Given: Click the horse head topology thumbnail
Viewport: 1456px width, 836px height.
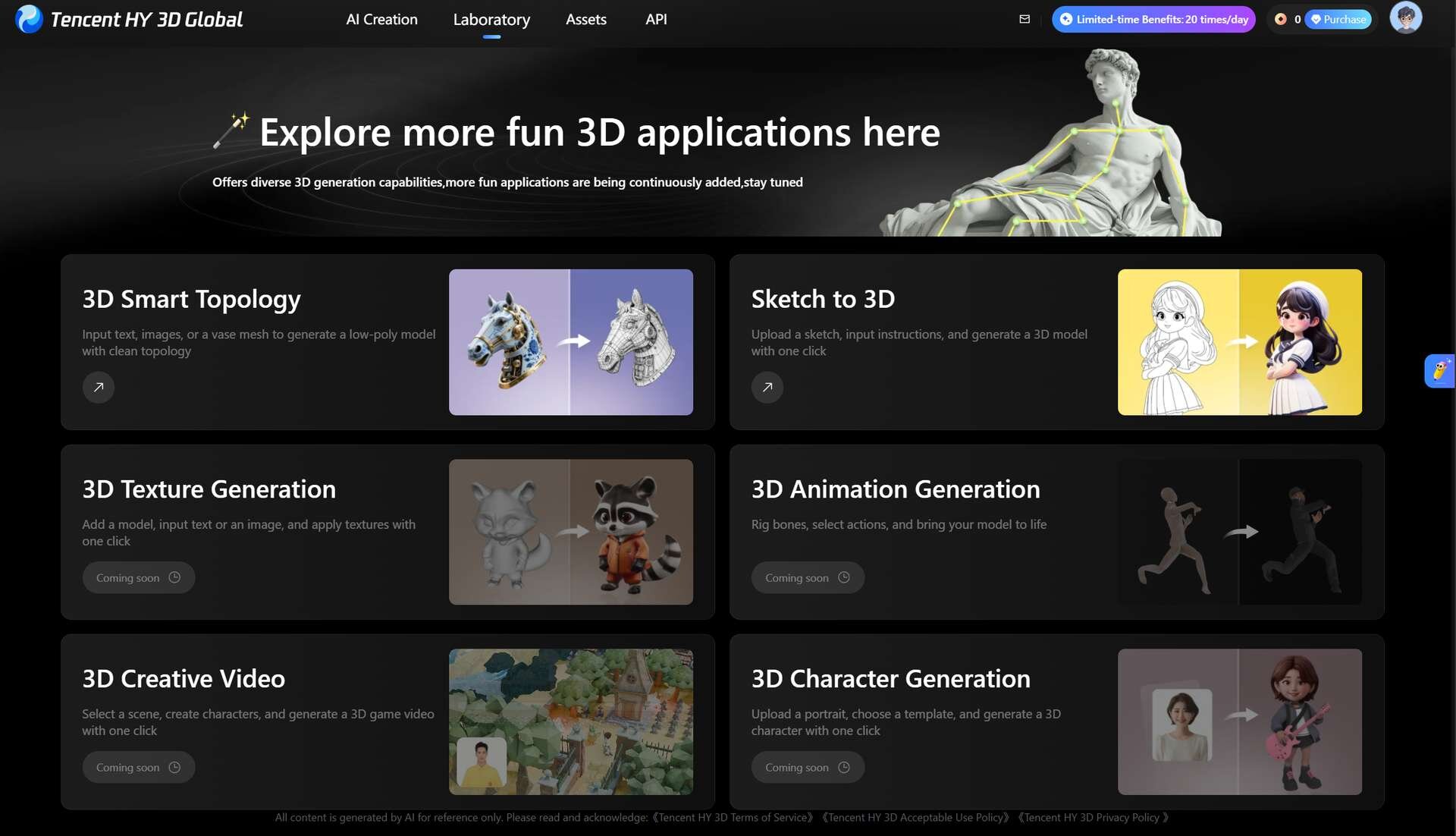Looking at the screenshot, I should click(570, 342).
